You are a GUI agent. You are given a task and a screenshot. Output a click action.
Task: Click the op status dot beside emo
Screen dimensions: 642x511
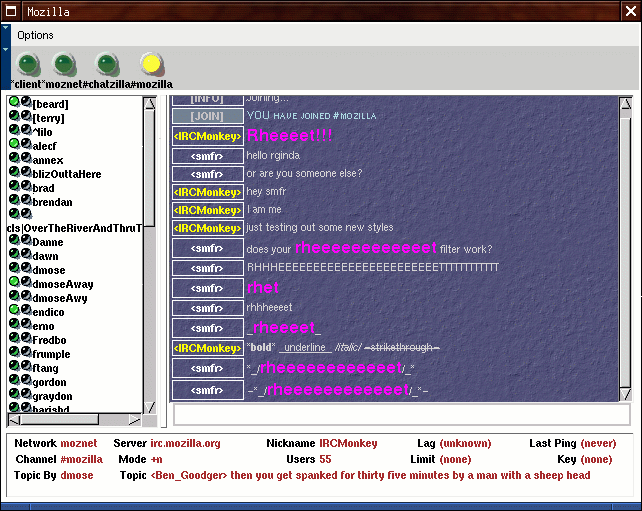click(x=14, y=324)
